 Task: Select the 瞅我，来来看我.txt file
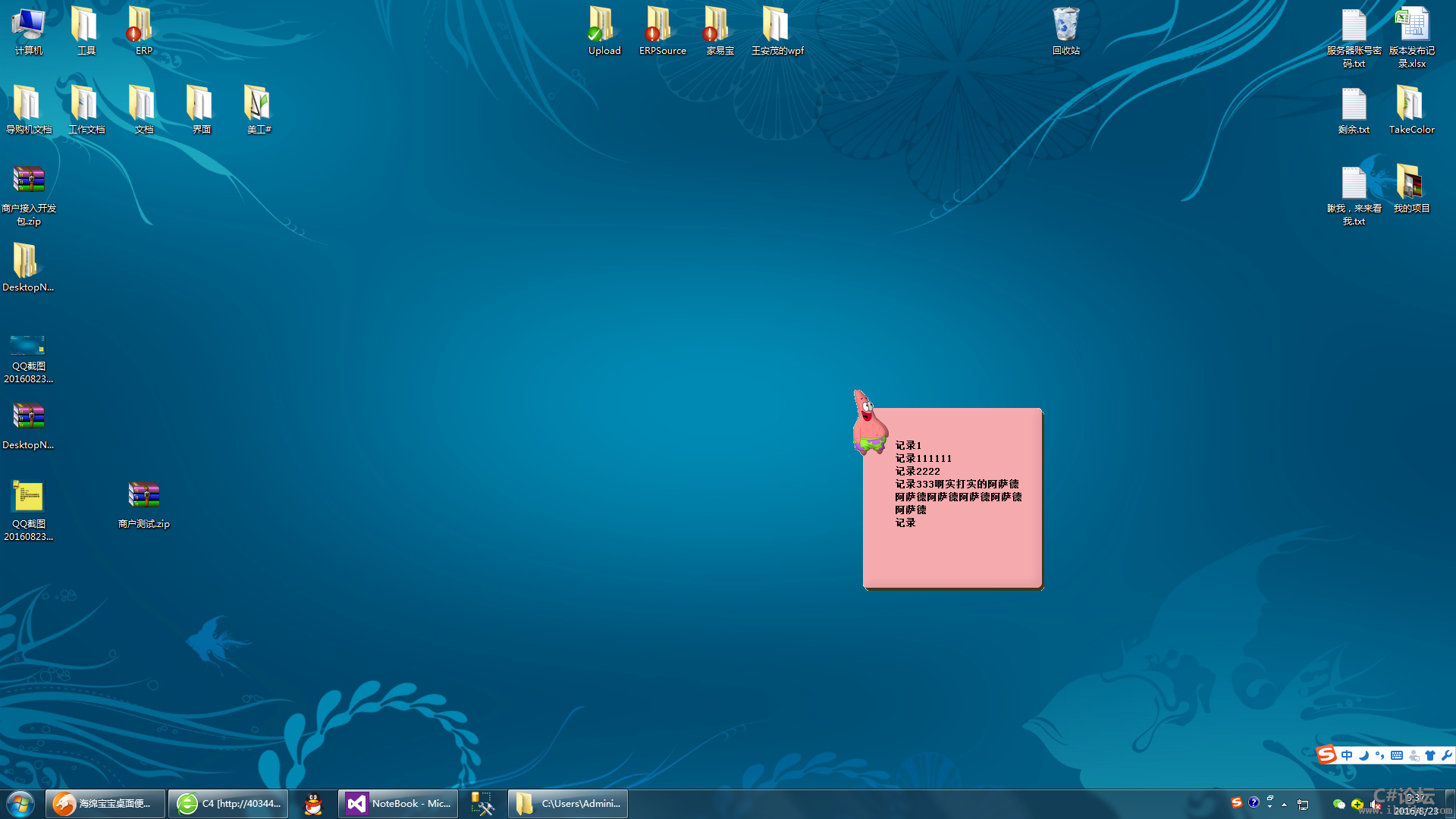point(1354,196)
